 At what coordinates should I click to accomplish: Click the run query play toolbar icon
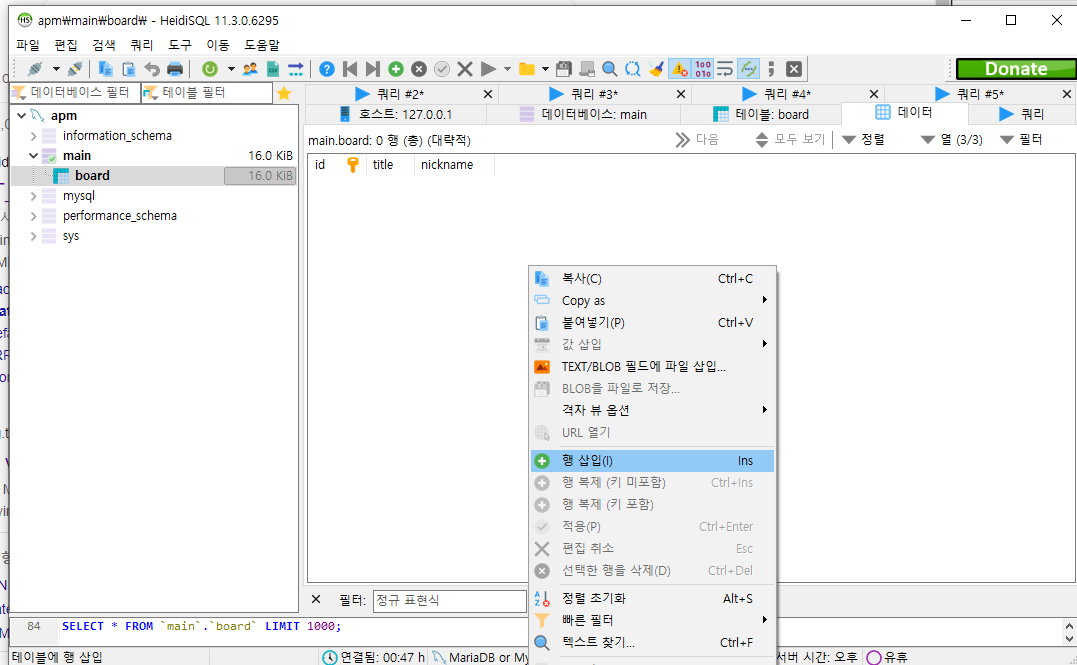488,69
